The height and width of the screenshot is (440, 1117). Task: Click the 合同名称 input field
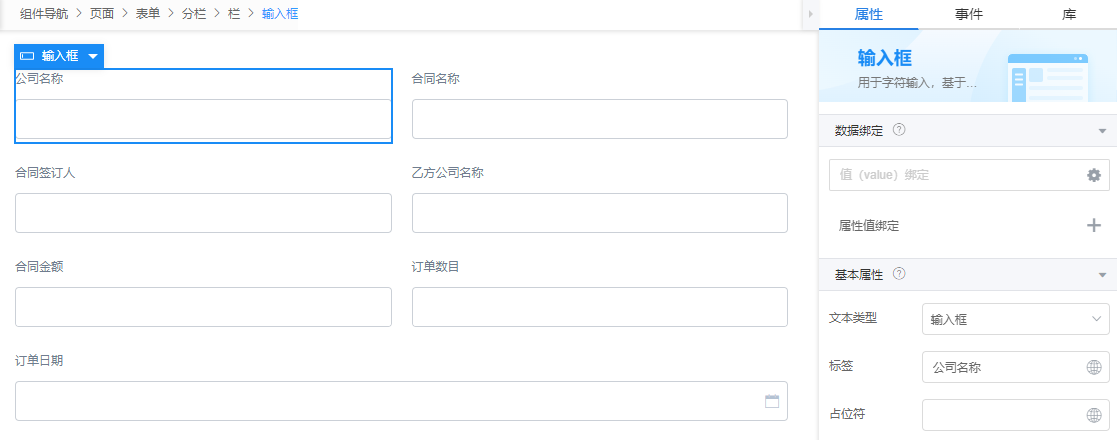click(x=600, y=119)
